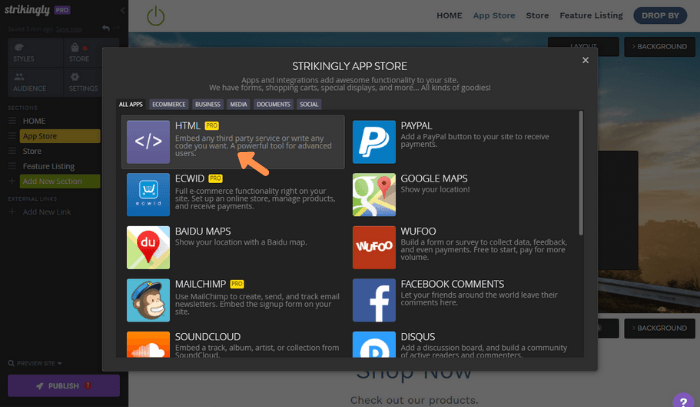Click the Home section drag handle
The height and width of the screenshot is (407, 700).
tap(12, 121)
